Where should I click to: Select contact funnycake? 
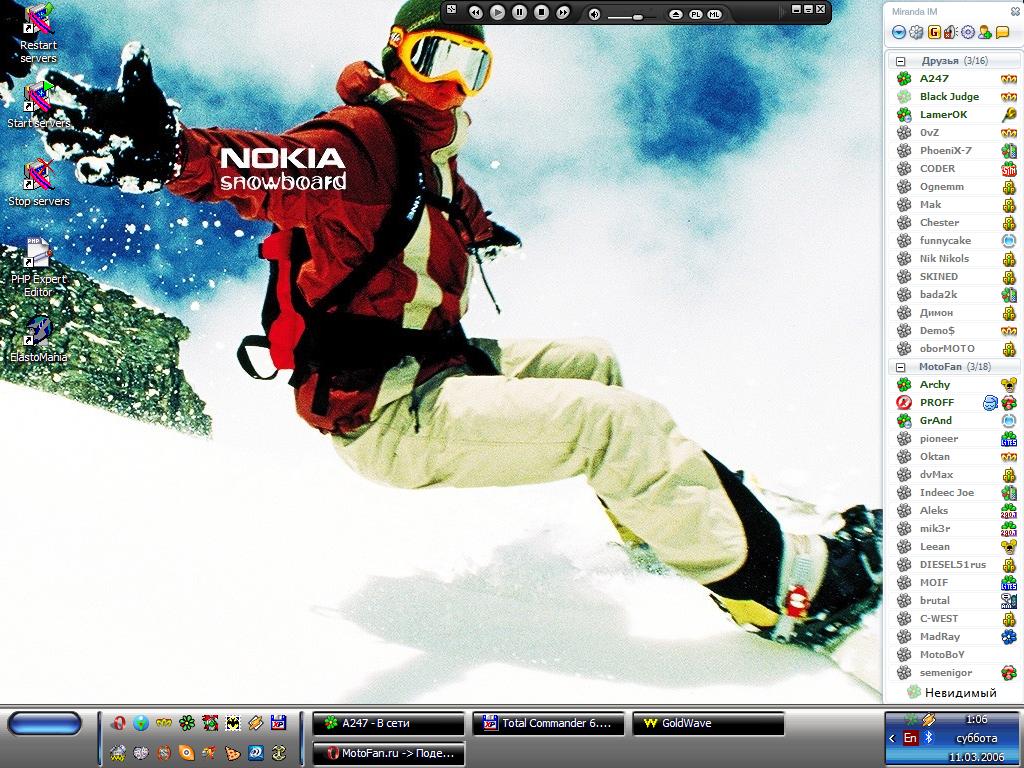[x=953, y=240]
